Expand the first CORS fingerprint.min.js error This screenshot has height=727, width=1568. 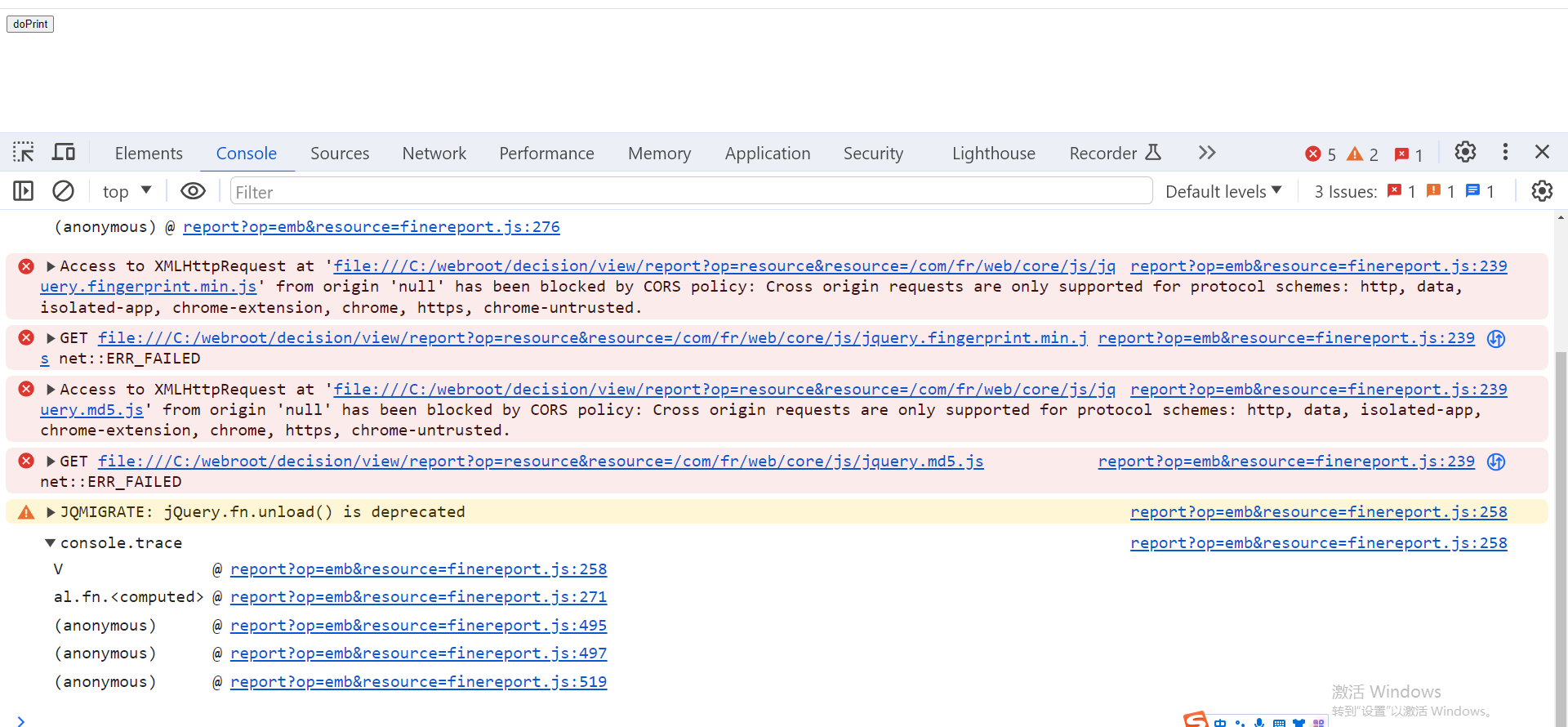click(x=51, y=266)
